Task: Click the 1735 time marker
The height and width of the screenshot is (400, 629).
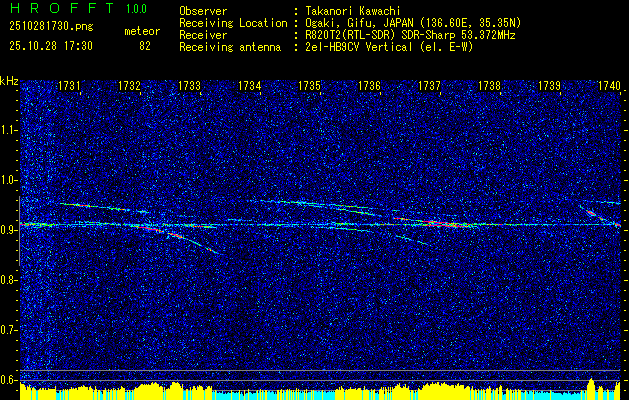Action: (309, 86)
